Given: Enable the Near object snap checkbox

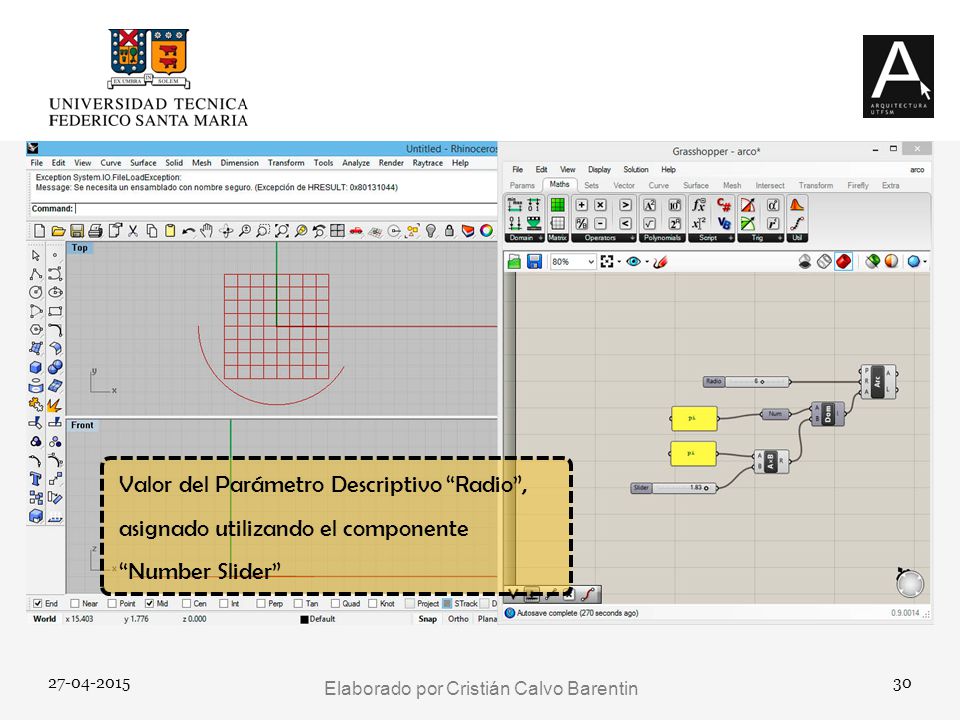Looking at the screenshot, I should point(75,604).
